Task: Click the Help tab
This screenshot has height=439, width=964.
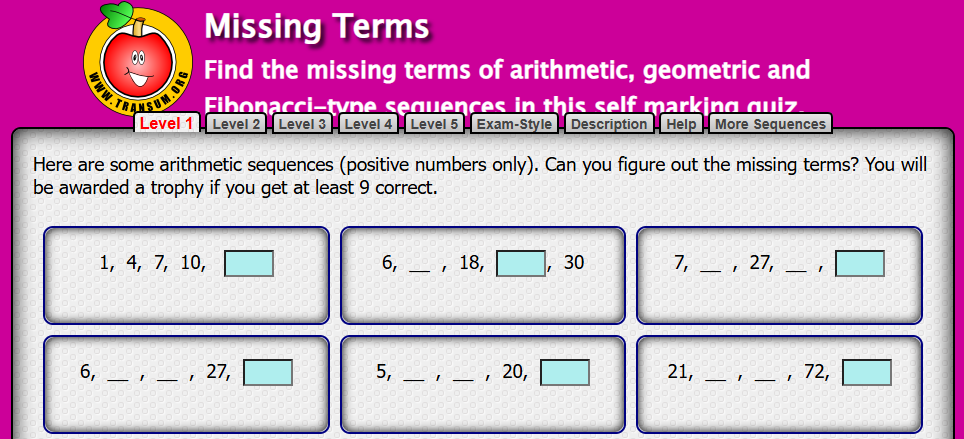Action: point(681,124)
